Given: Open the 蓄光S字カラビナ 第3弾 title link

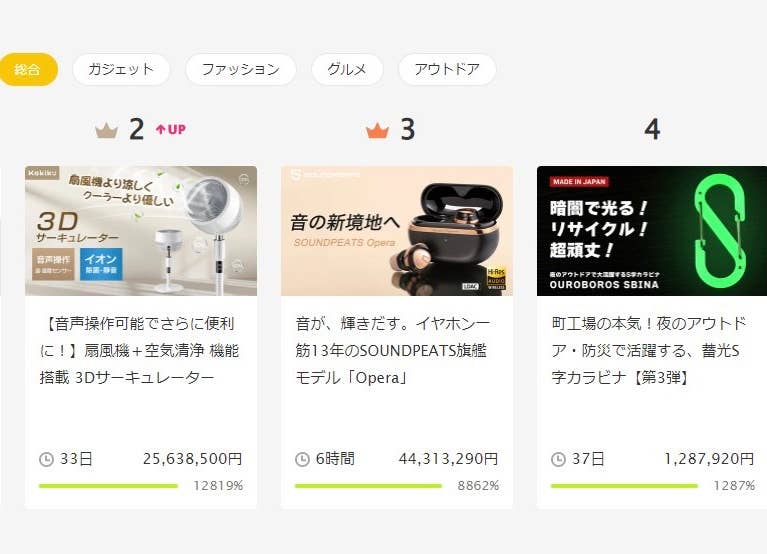Looking at the screenshot, I should [x=649, y=351].
